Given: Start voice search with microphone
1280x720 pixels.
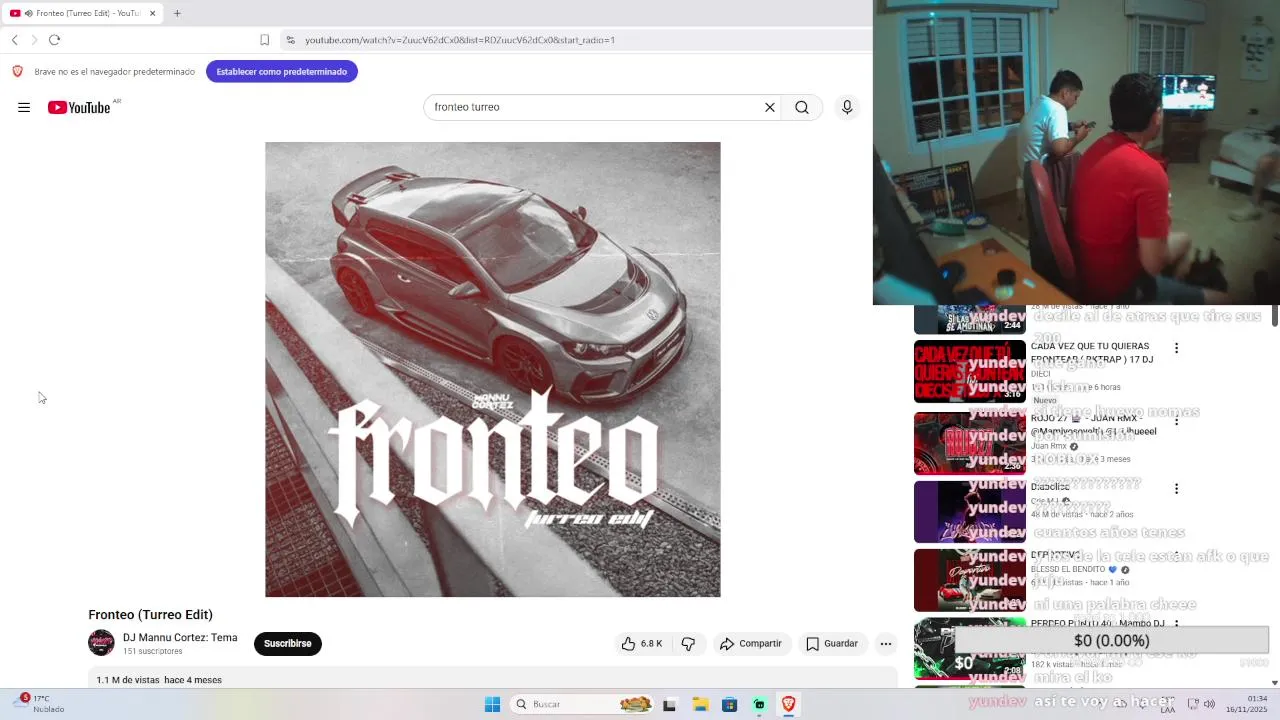Looking at the screenshot, I should 847,107.
